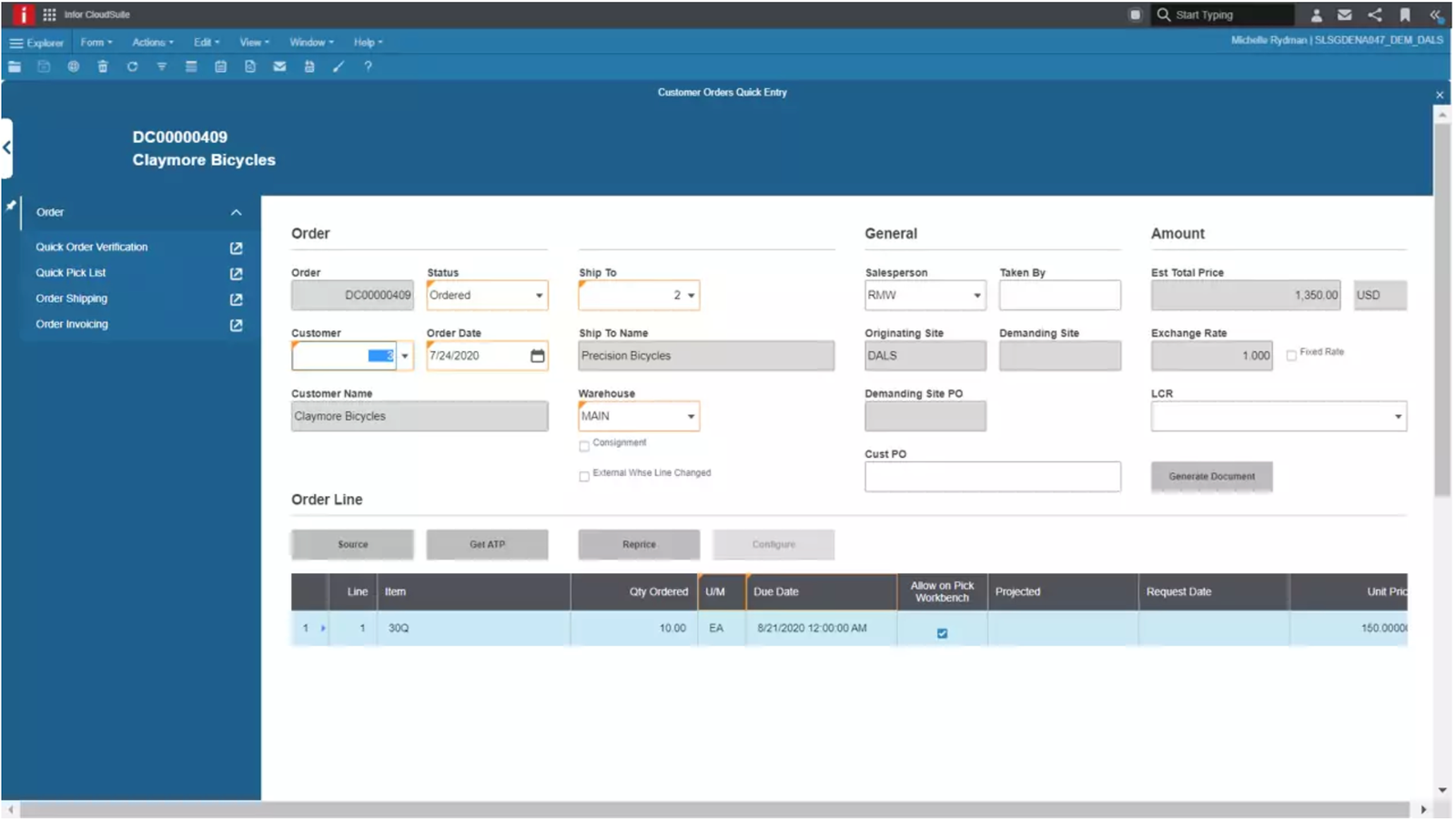Open the Customer dropdown arrow
Image resolution: width=1456 pixels, height=819 pixels.
tap(405, 356)
